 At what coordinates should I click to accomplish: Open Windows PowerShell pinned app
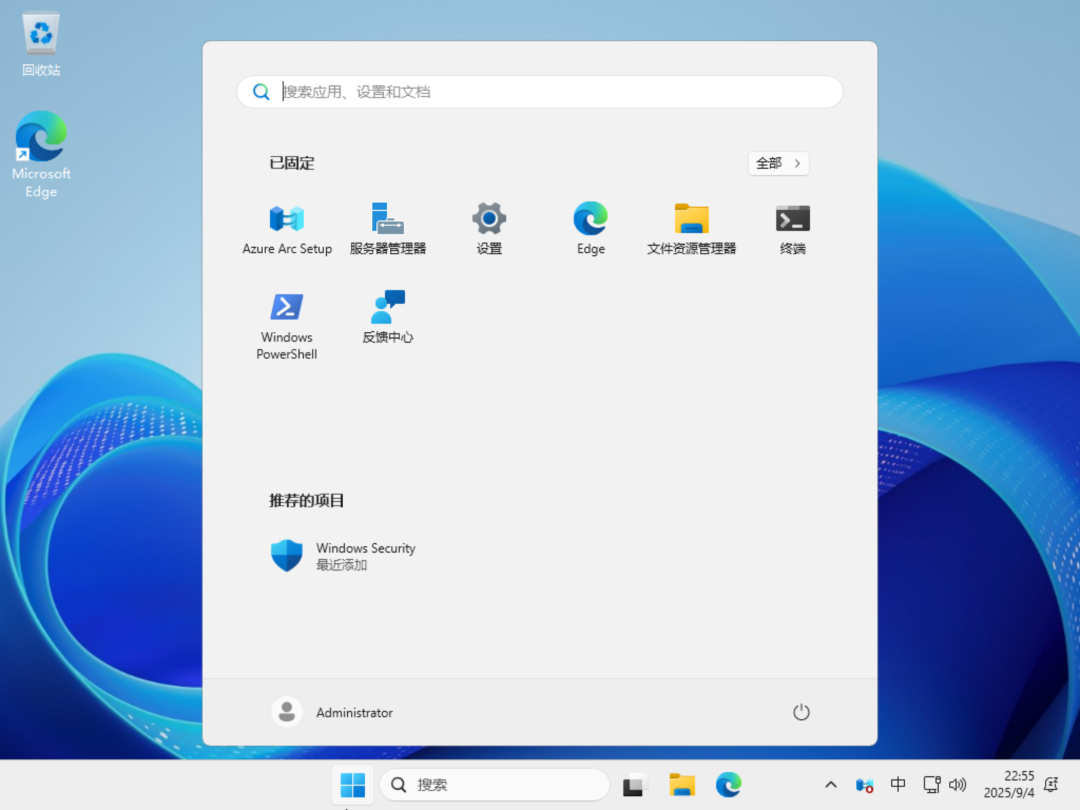(x=287, y=324)
